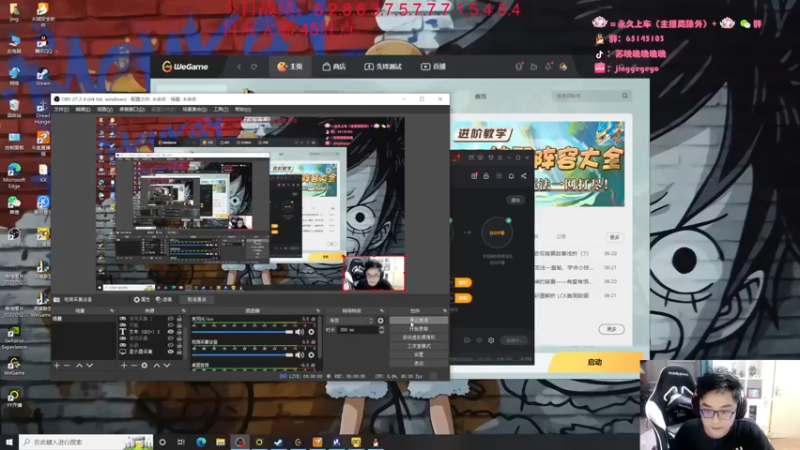The width and height of the screenshot is (800, 450).
Task: Refresh the WeGame page
Action: [x=254, y=67]
